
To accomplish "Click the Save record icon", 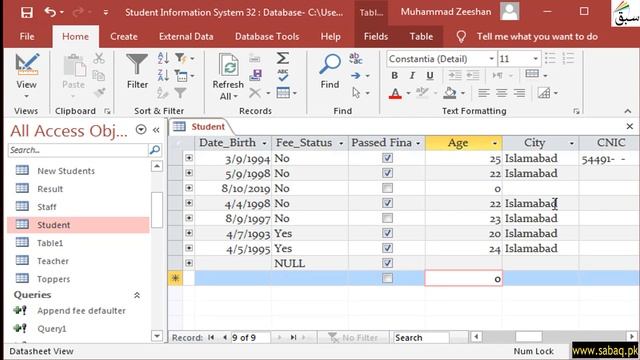I will click(256, 75).
